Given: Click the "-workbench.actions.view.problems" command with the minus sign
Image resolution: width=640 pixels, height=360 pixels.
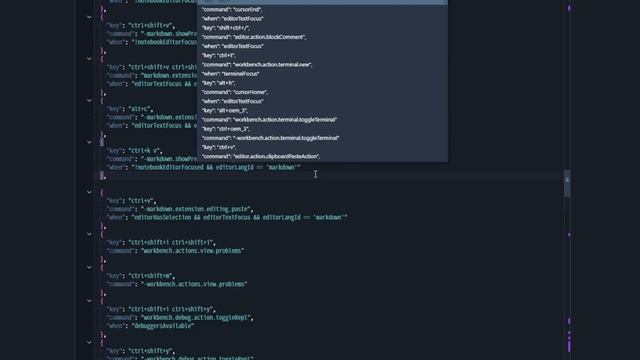Looking at the screenshot, I should [x=177, y=284].
